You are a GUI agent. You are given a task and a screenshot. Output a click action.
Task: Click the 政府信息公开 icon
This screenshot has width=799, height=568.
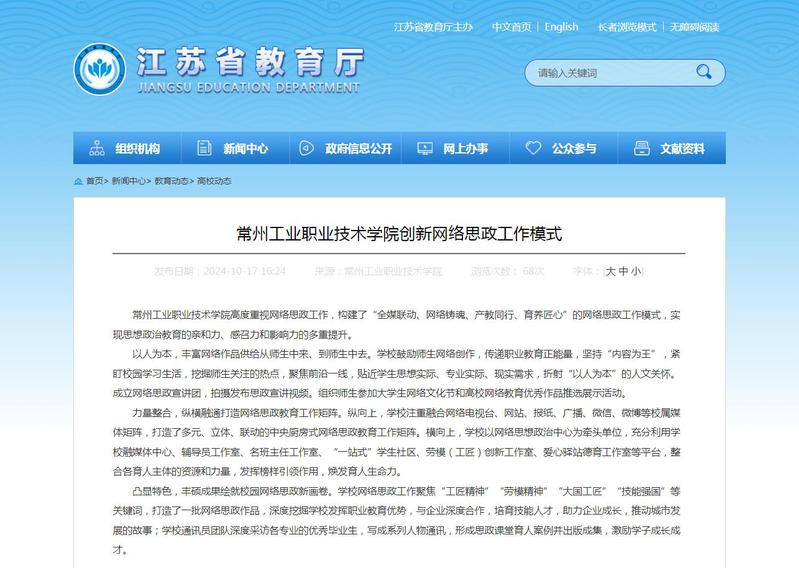[307, 149]
